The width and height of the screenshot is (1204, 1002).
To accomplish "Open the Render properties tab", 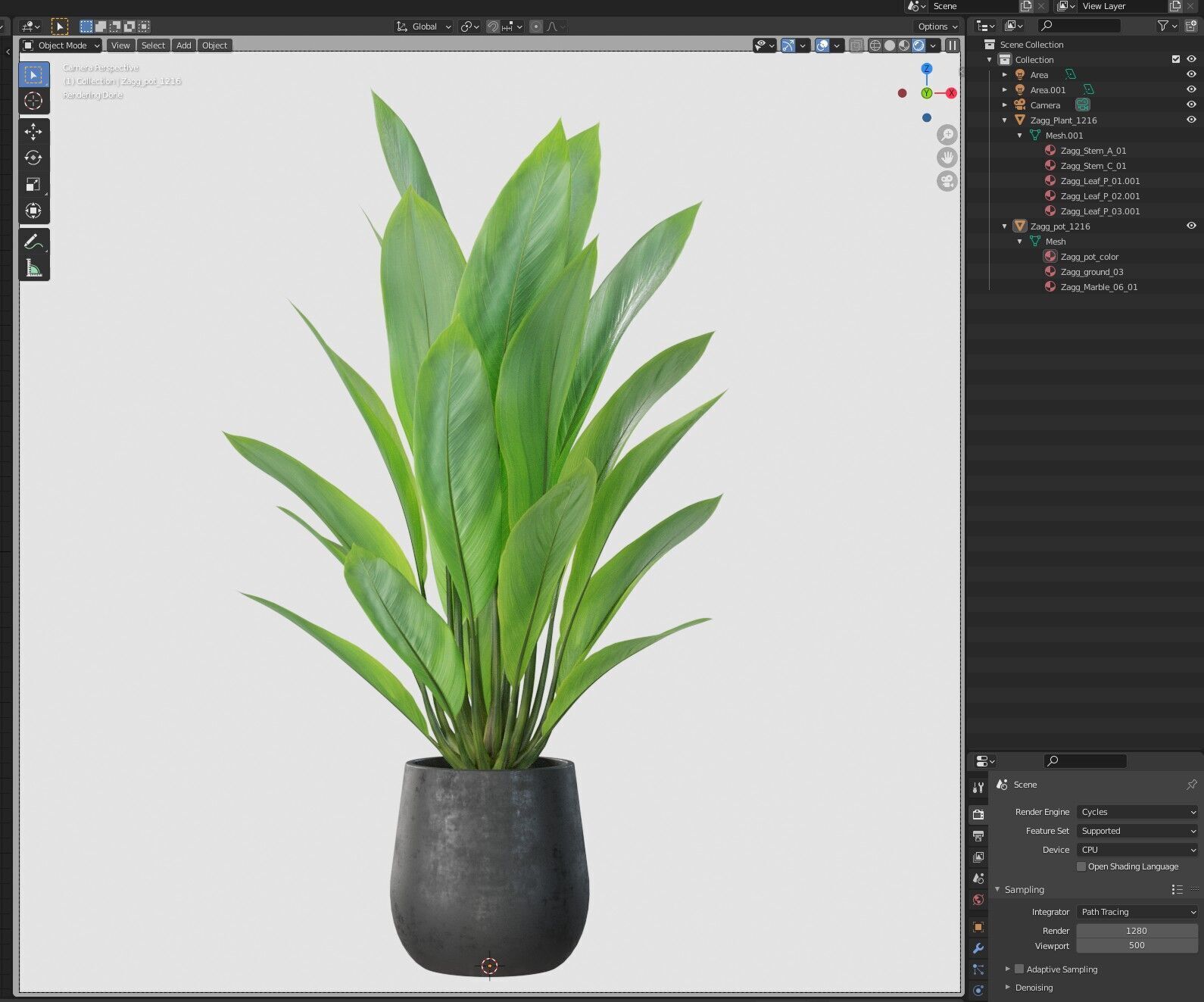I will coord(978,815).
